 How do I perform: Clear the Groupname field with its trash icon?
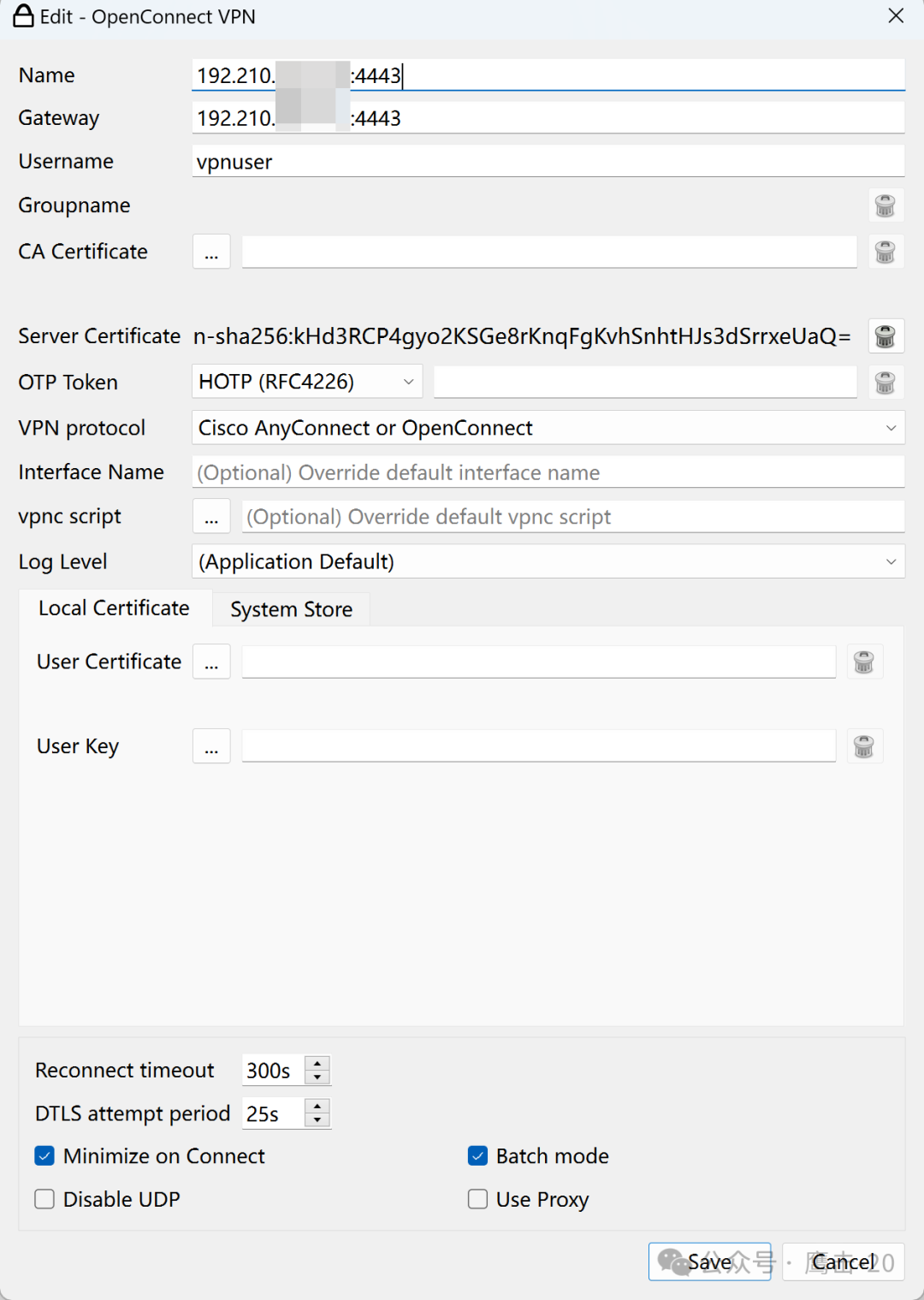(885, 205)
